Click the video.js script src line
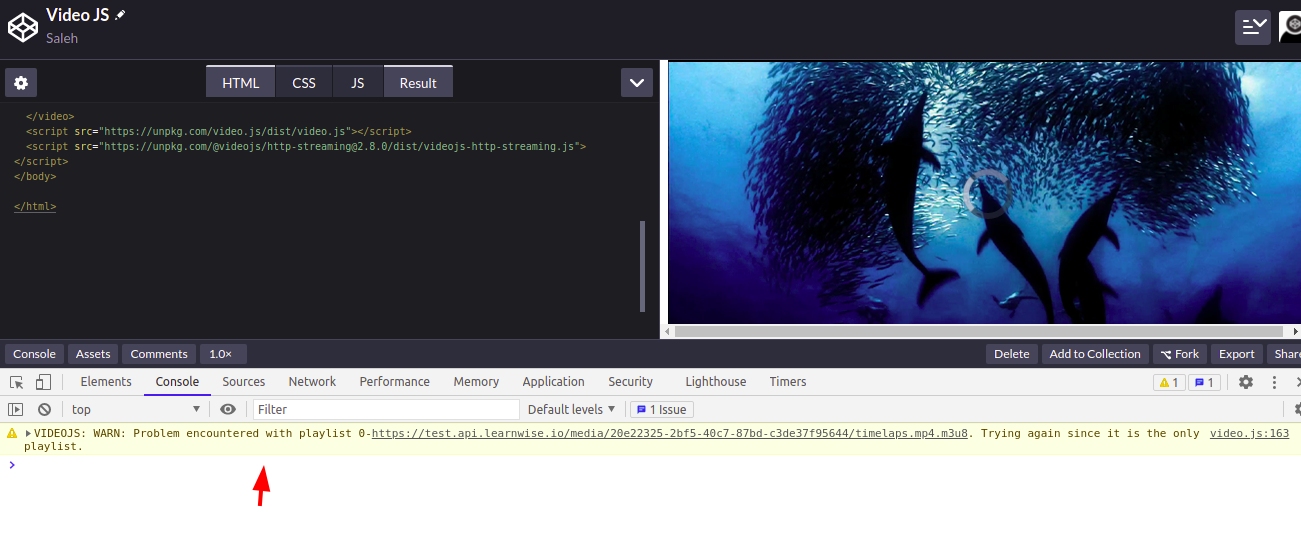 pyautogui.click(x=218, y=131)
